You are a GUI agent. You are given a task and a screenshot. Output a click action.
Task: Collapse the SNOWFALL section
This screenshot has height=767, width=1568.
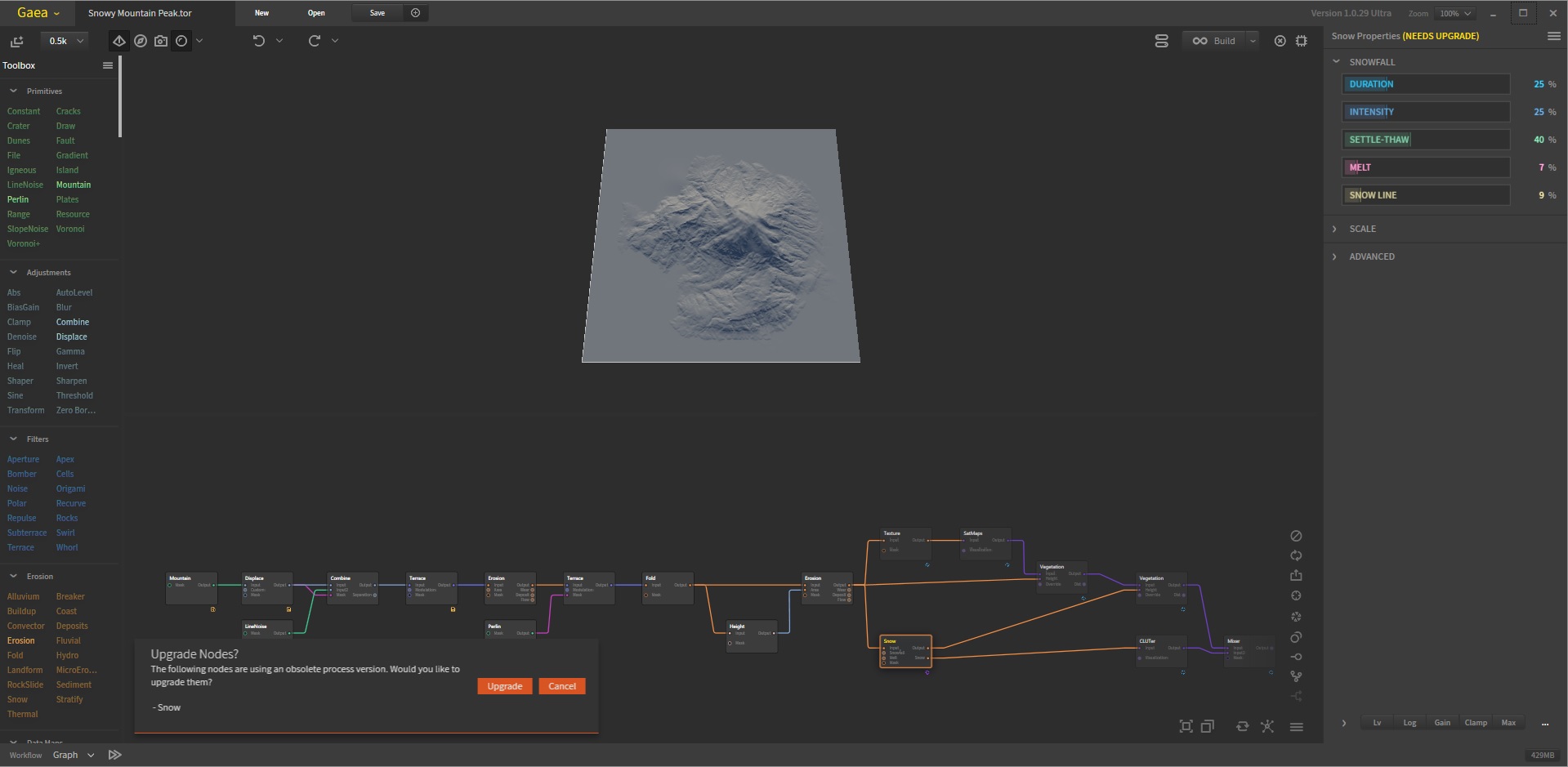[1336, 62]
